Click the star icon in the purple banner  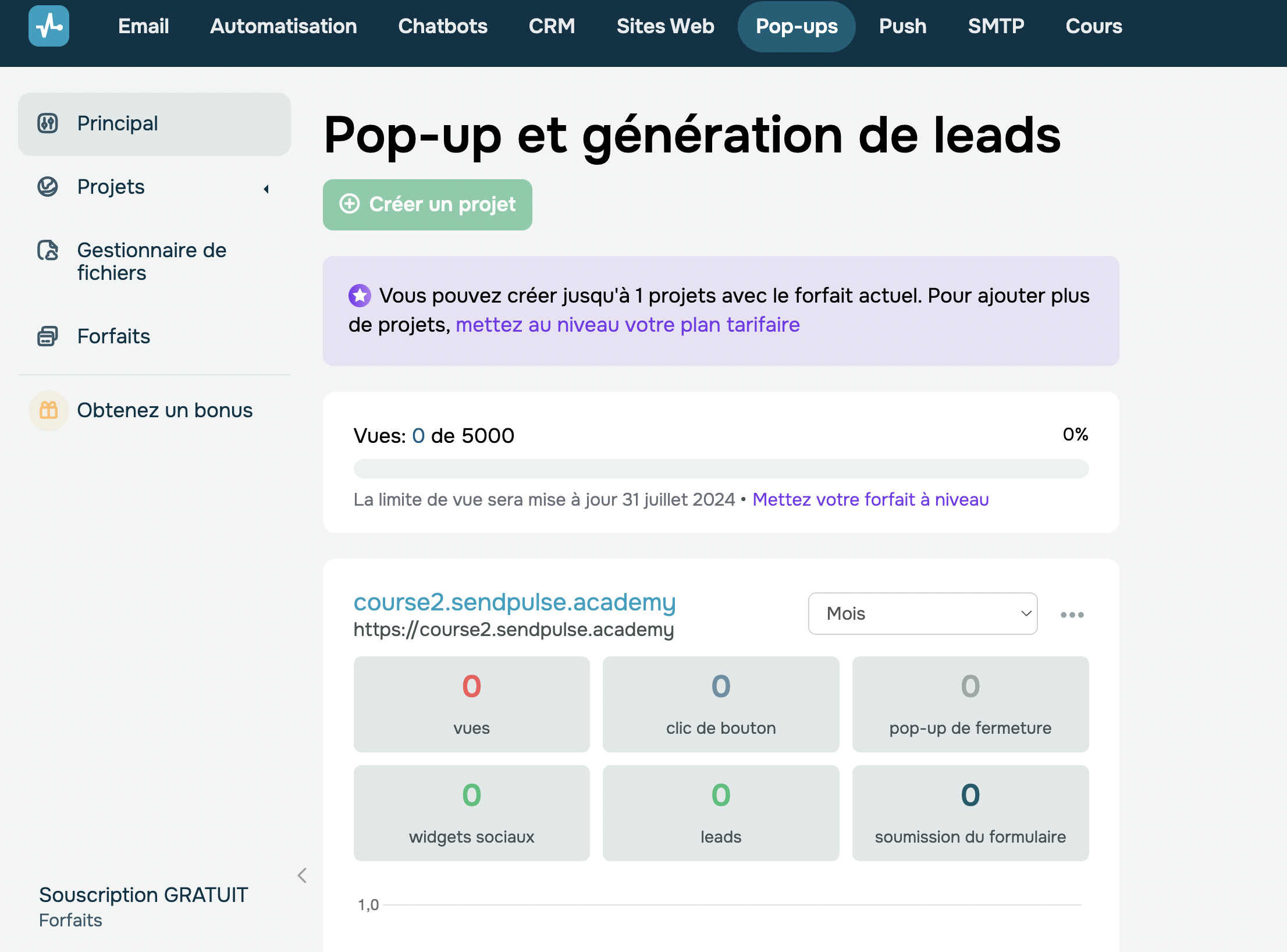coord(360,295)
